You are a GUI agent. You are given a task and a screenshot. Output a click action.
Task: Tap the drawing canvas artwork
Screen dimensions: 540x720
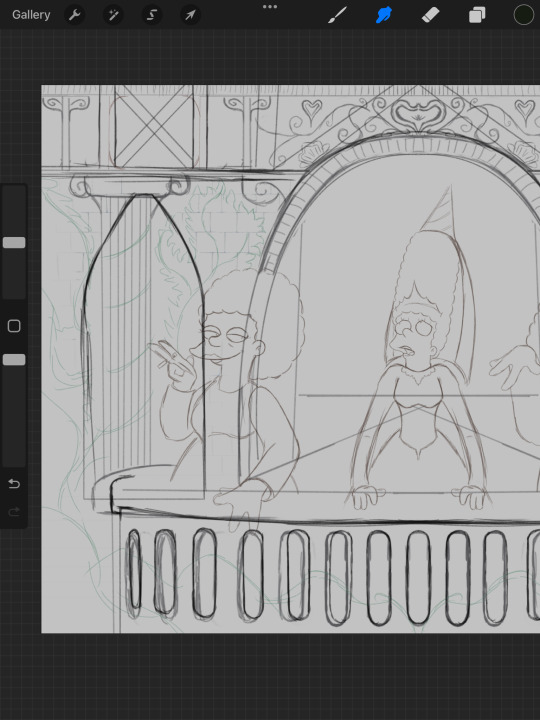click(291, 359)
